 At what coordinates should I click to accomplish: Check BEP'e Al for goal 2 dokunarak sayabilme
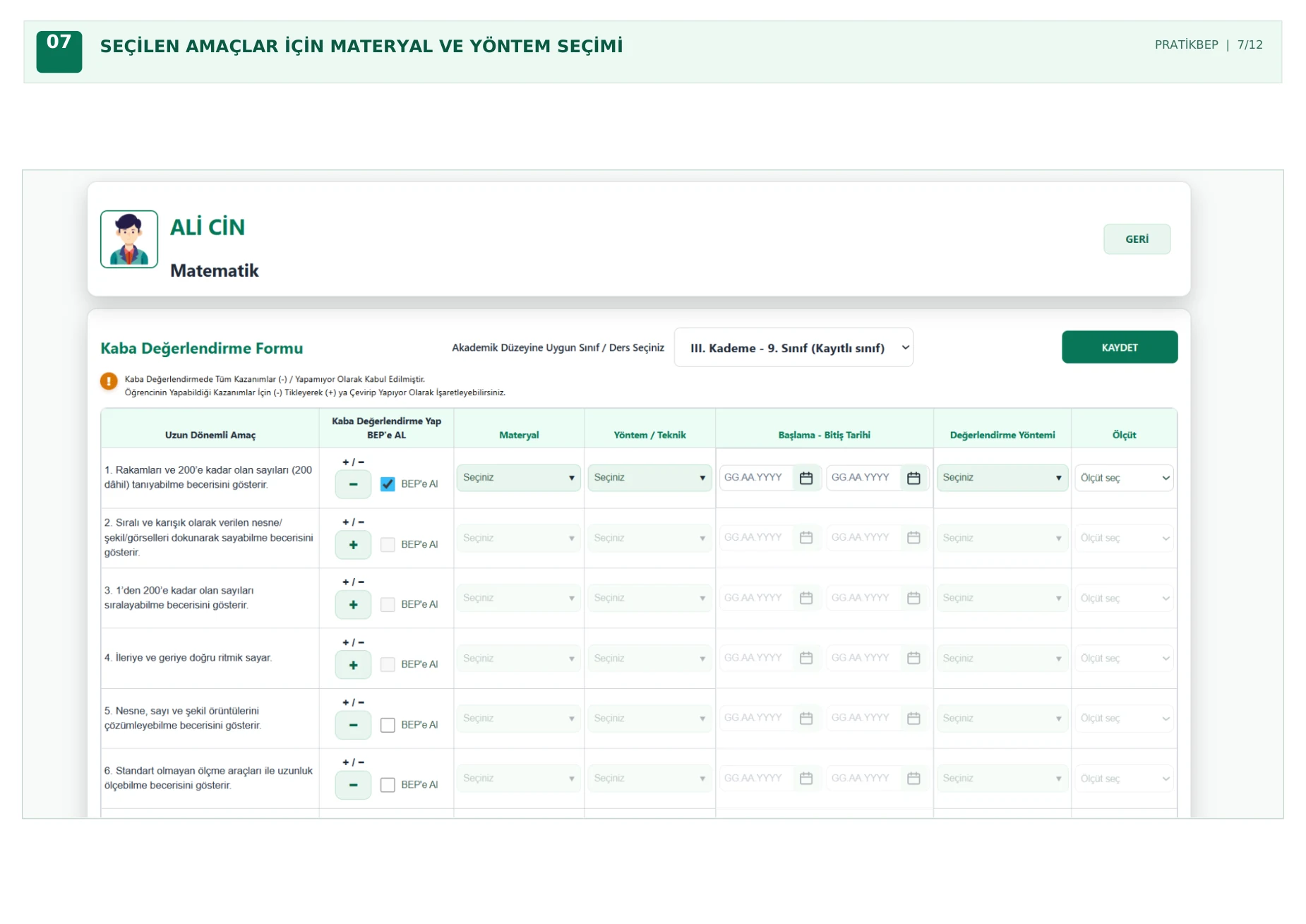388,545
